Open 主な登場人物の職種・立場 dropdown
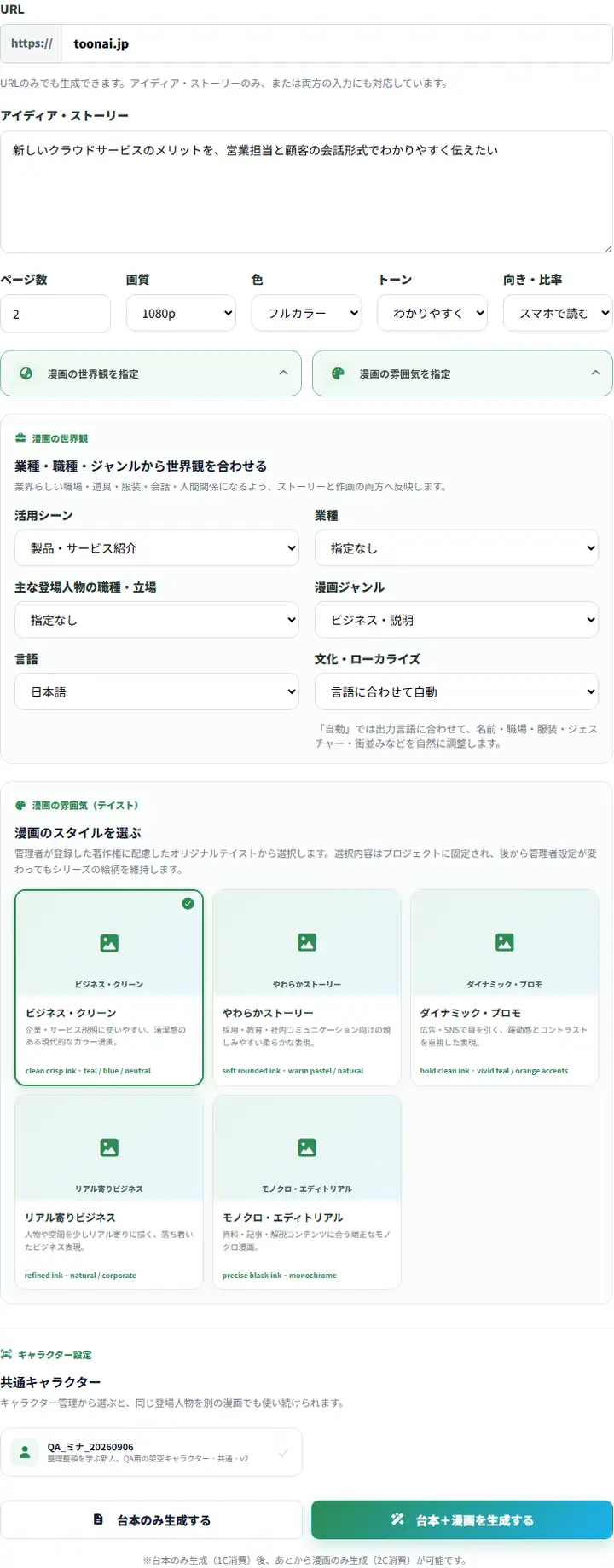 pyautogui.click(x=157, y=620)
